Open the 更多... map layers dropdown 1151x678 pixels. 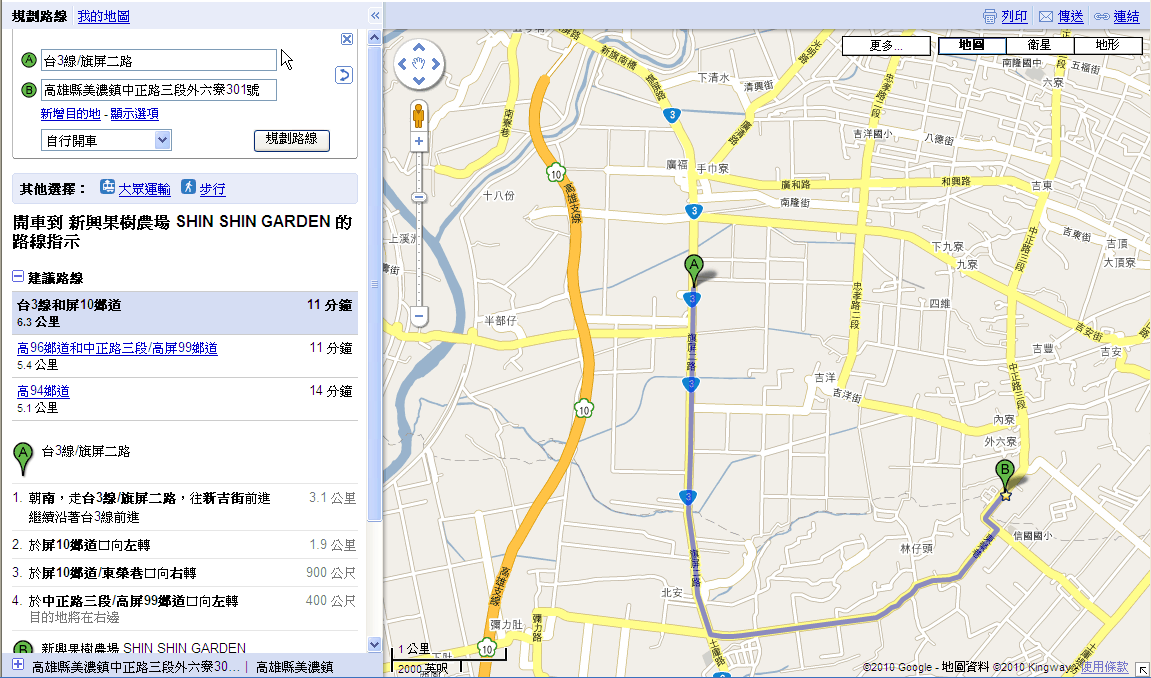coord(886,45)
